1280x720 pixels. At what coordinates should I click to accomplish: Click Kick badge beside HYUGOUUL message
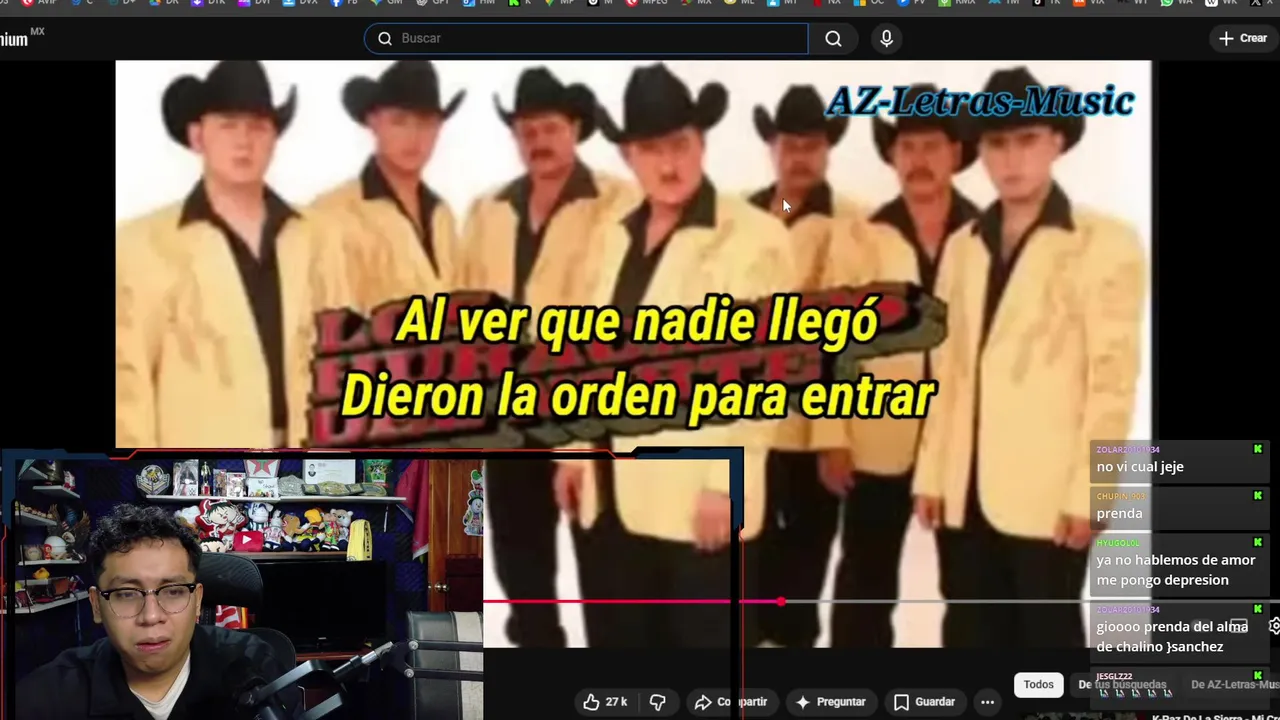(1258, 543)
